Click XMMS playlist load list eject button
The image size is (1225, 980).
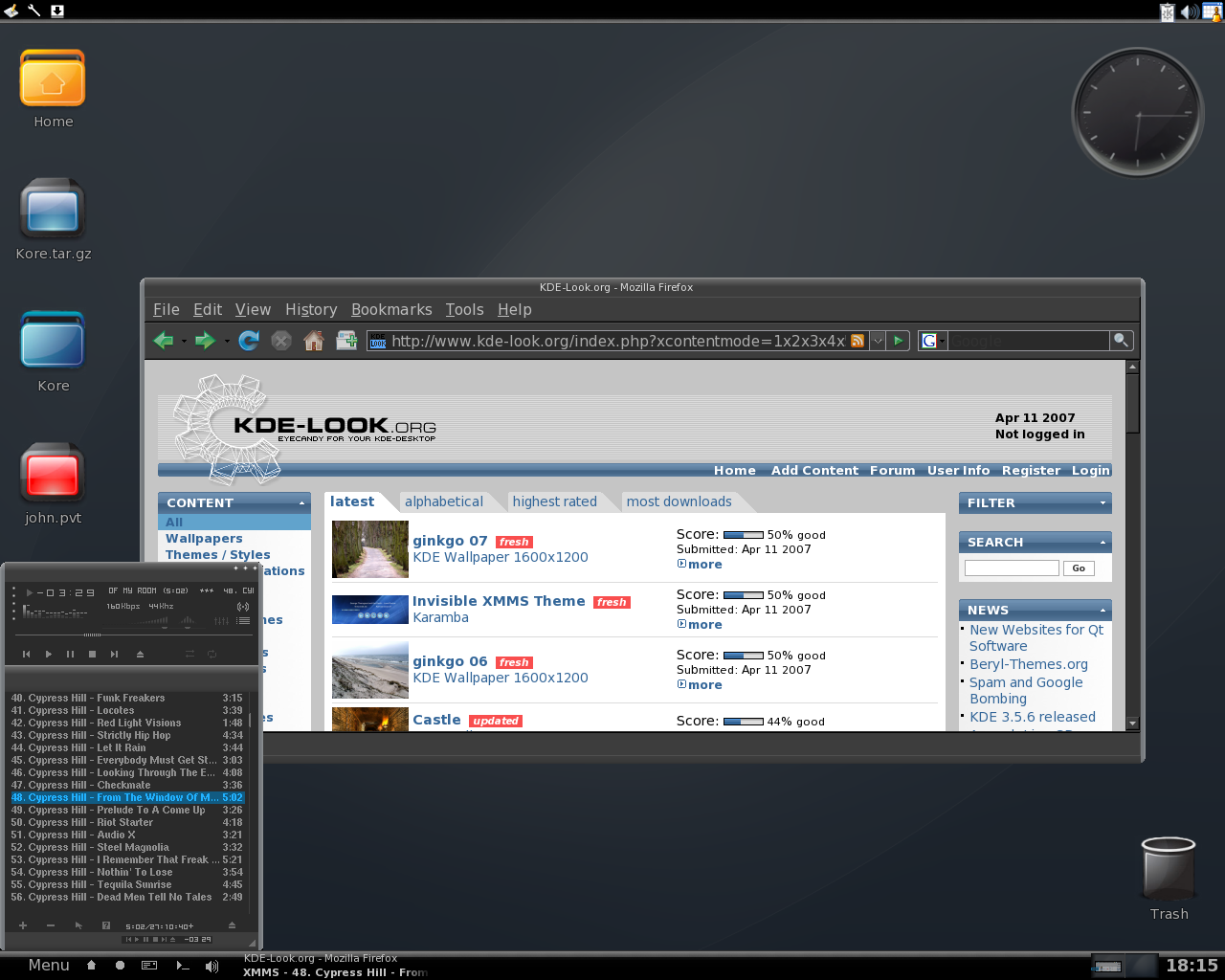(232, 925)
